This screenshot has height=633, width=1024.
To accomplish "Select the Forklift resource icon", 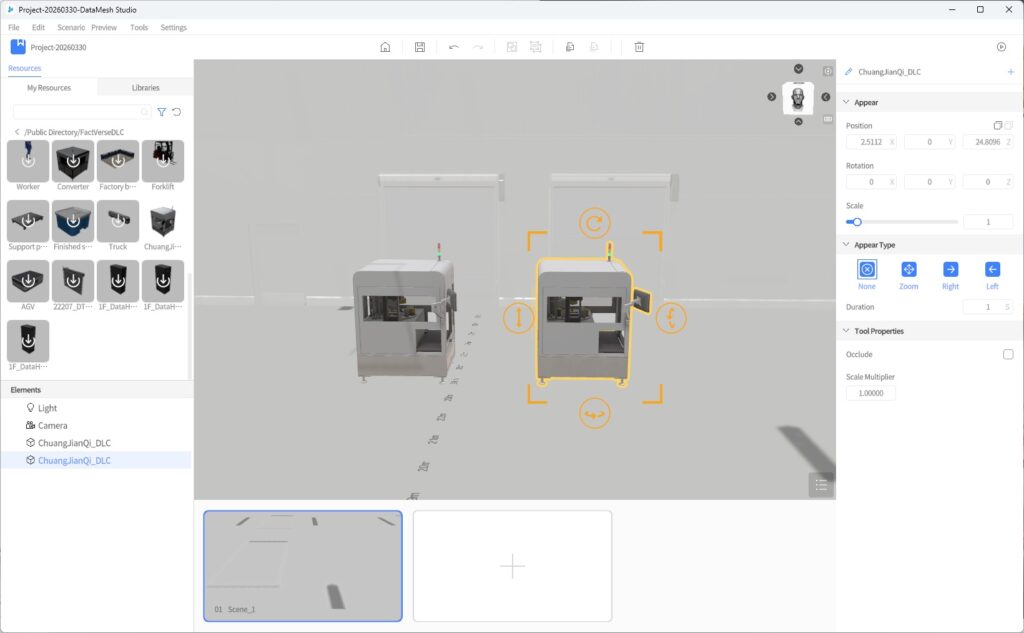I will tap(162, 160).
